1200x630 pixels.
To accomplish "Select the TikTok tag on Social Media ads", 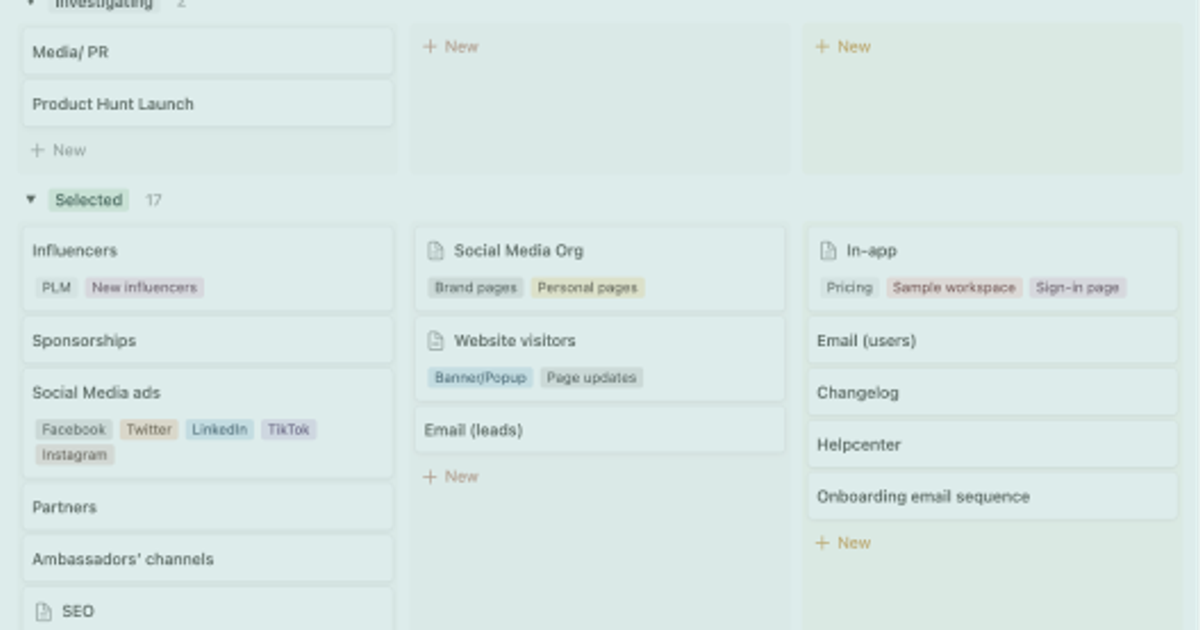I will (288, 429).
